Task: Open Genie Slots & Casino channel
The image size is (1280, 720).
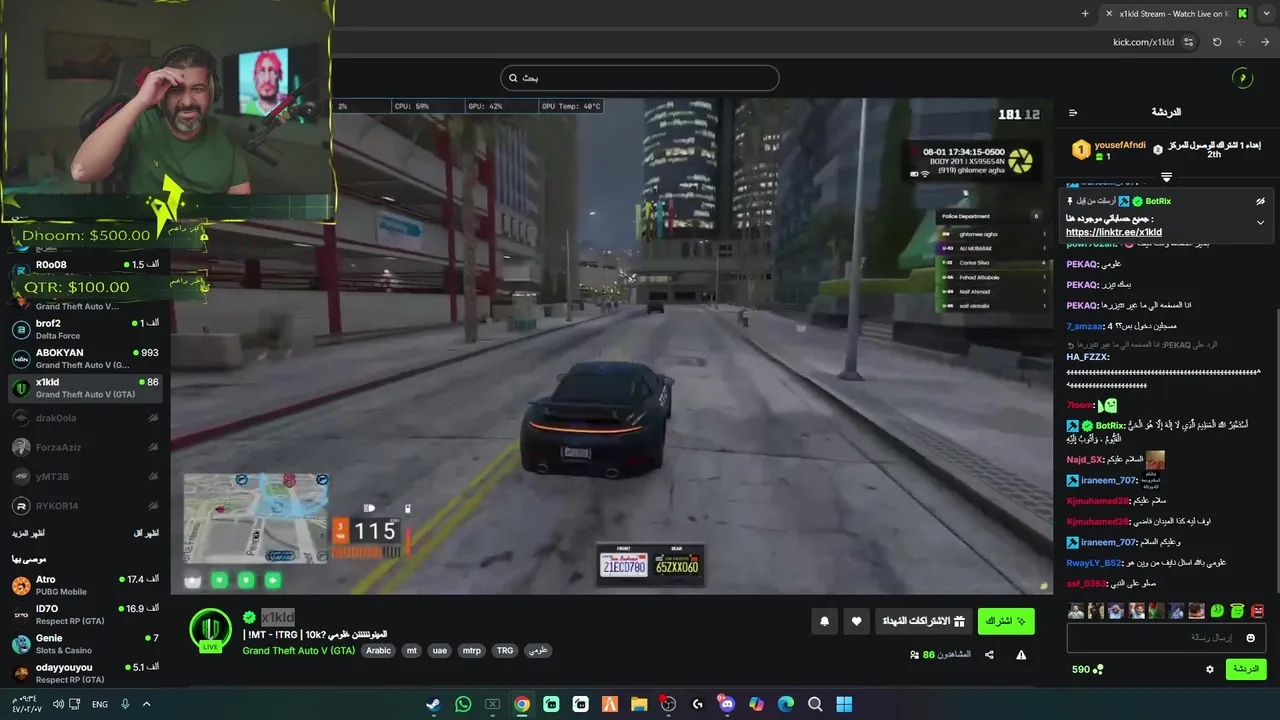Action: click(85, 643)
